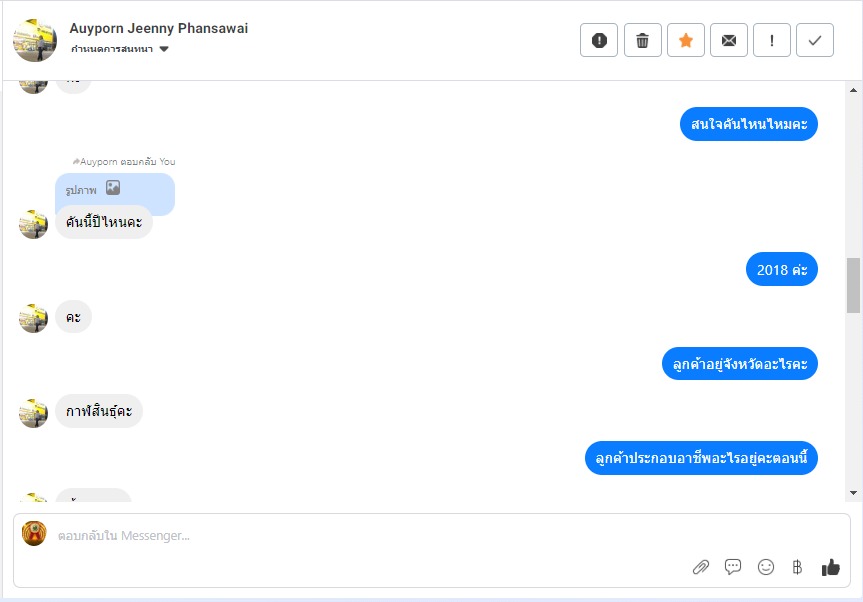Send a thumbs-up like
The width and height of the screenshot is (863, 602).
[x=831, y=567]
